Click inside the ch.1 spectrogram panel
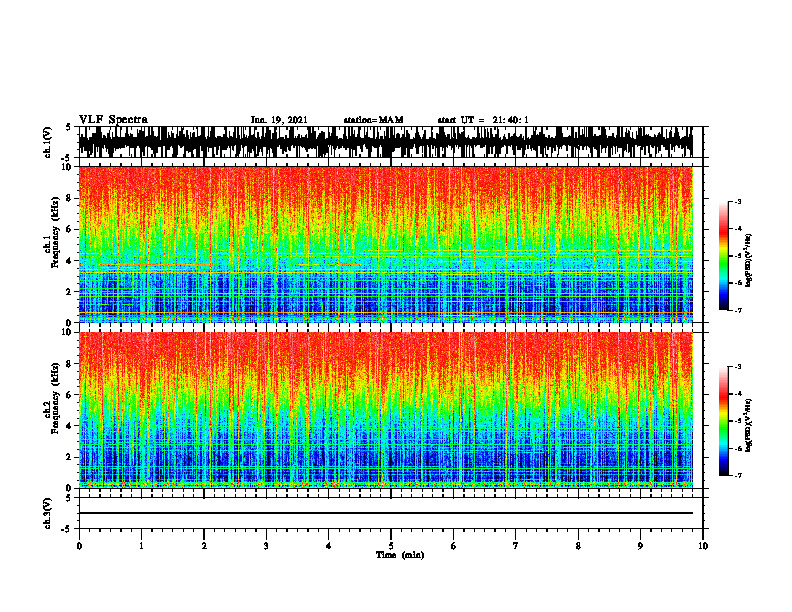 coord(385,244)
